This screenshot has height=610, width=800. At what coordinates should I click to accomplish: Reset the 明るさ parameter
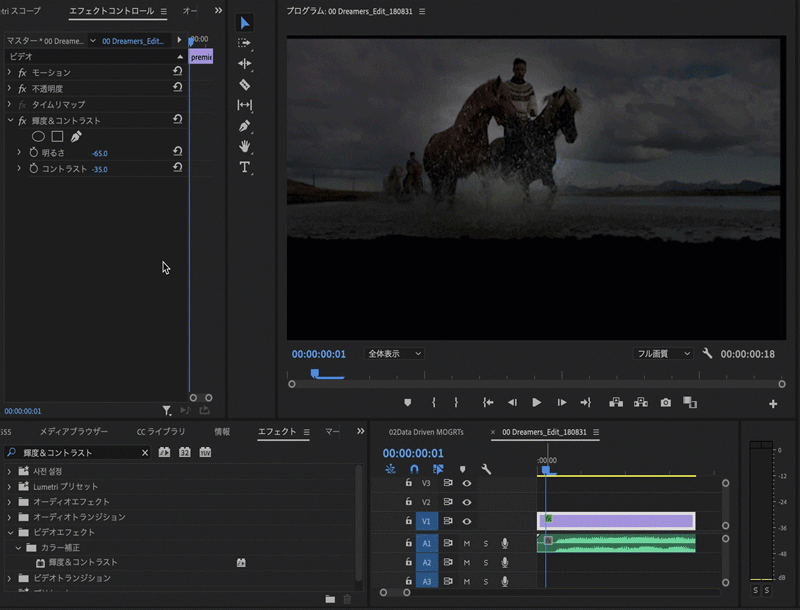[177, 153]
